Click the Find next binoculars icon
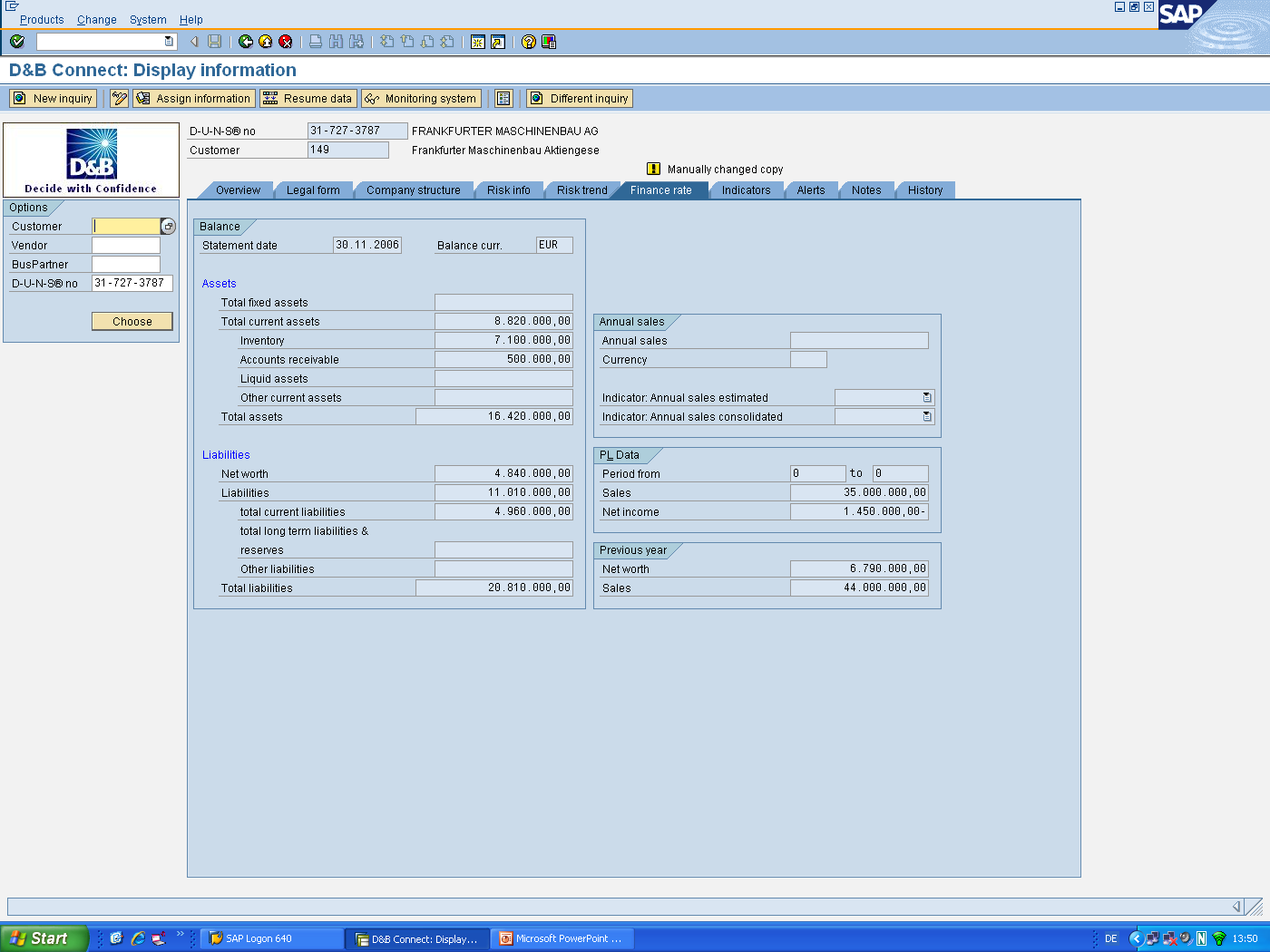Image resolution: width=1270 pixels, height=952 pixels. [x=357, y=42]
